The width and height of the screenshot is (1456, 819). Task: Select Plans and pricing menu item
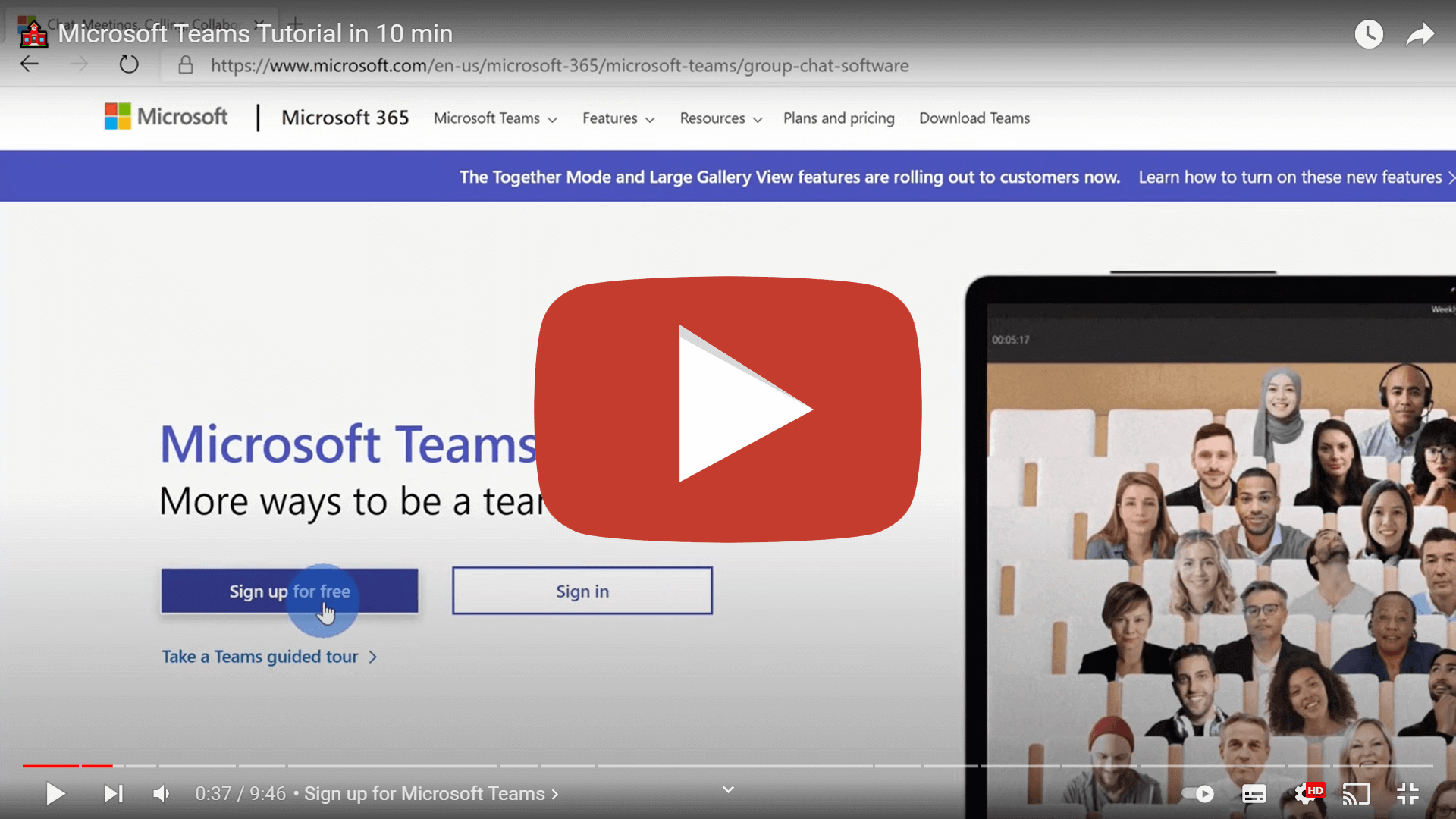839,118
